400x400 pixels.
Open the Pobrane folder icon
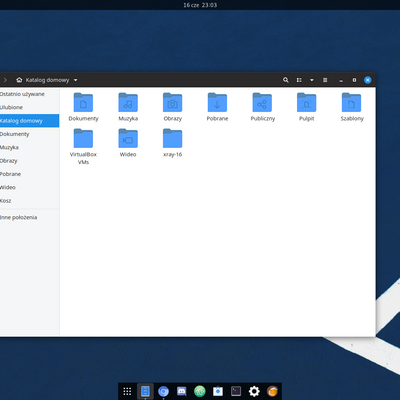pos(217,102)
